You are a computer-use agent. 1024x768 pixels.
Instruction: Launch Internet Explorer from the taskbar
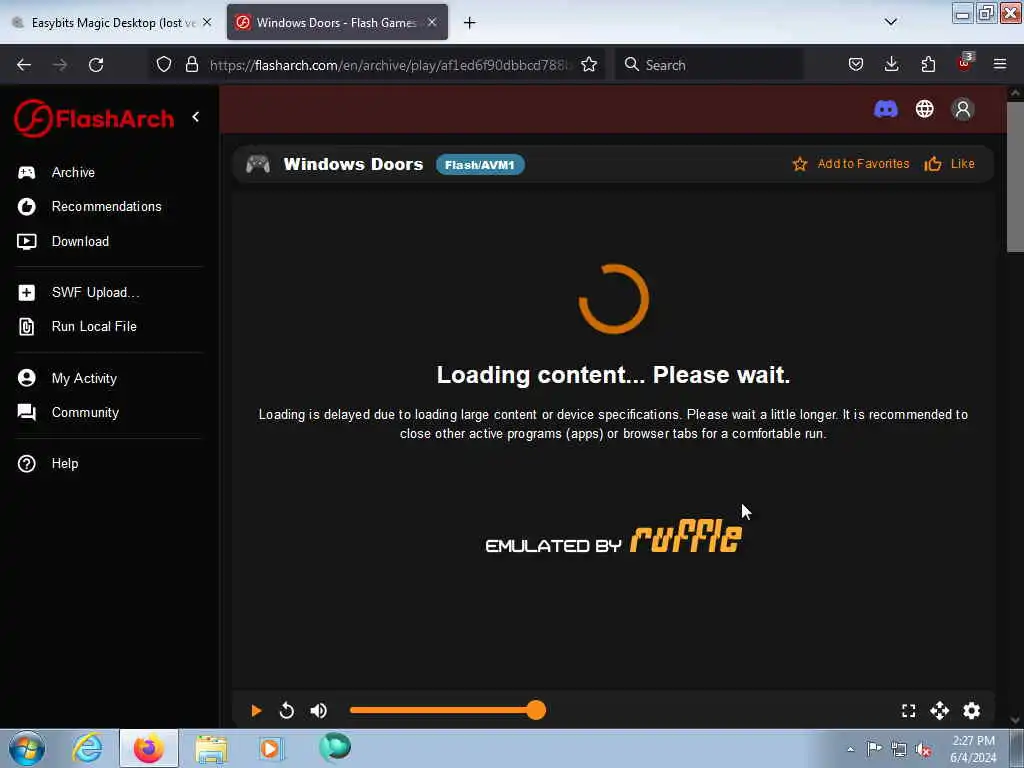tap(88, 748)
